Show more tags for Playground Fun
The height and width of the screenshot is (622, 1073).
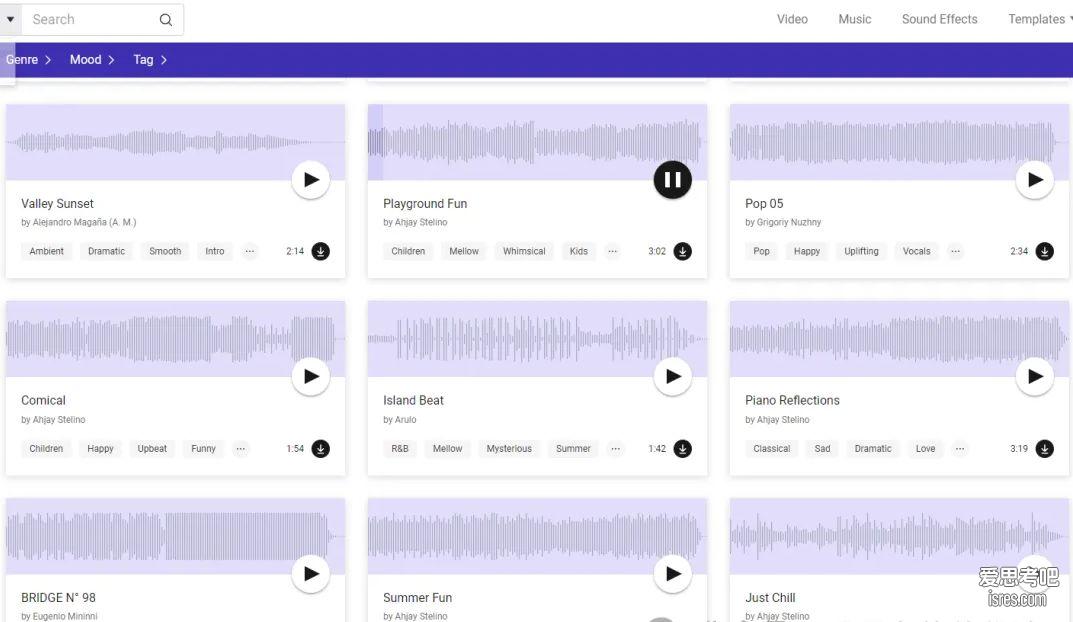tap(612, 251)
